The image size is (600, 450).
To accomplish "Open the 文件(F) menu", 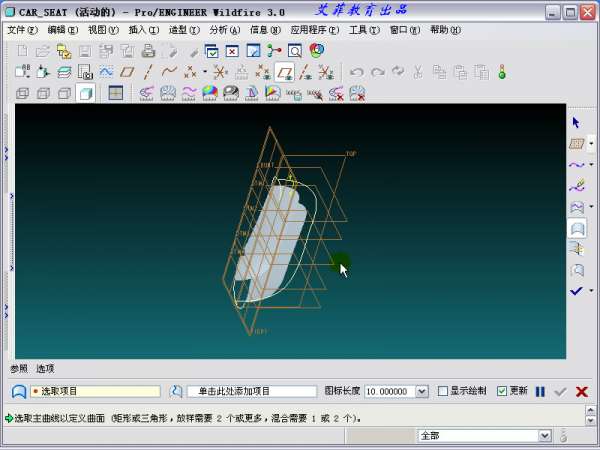I will [23, 30].
